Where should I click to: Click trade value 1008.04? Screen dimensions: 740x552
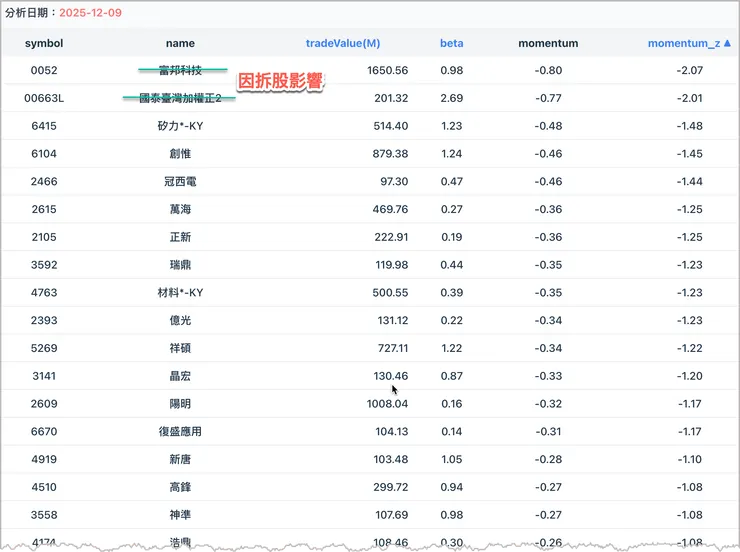pyautogui.click(x=387, y=404)
